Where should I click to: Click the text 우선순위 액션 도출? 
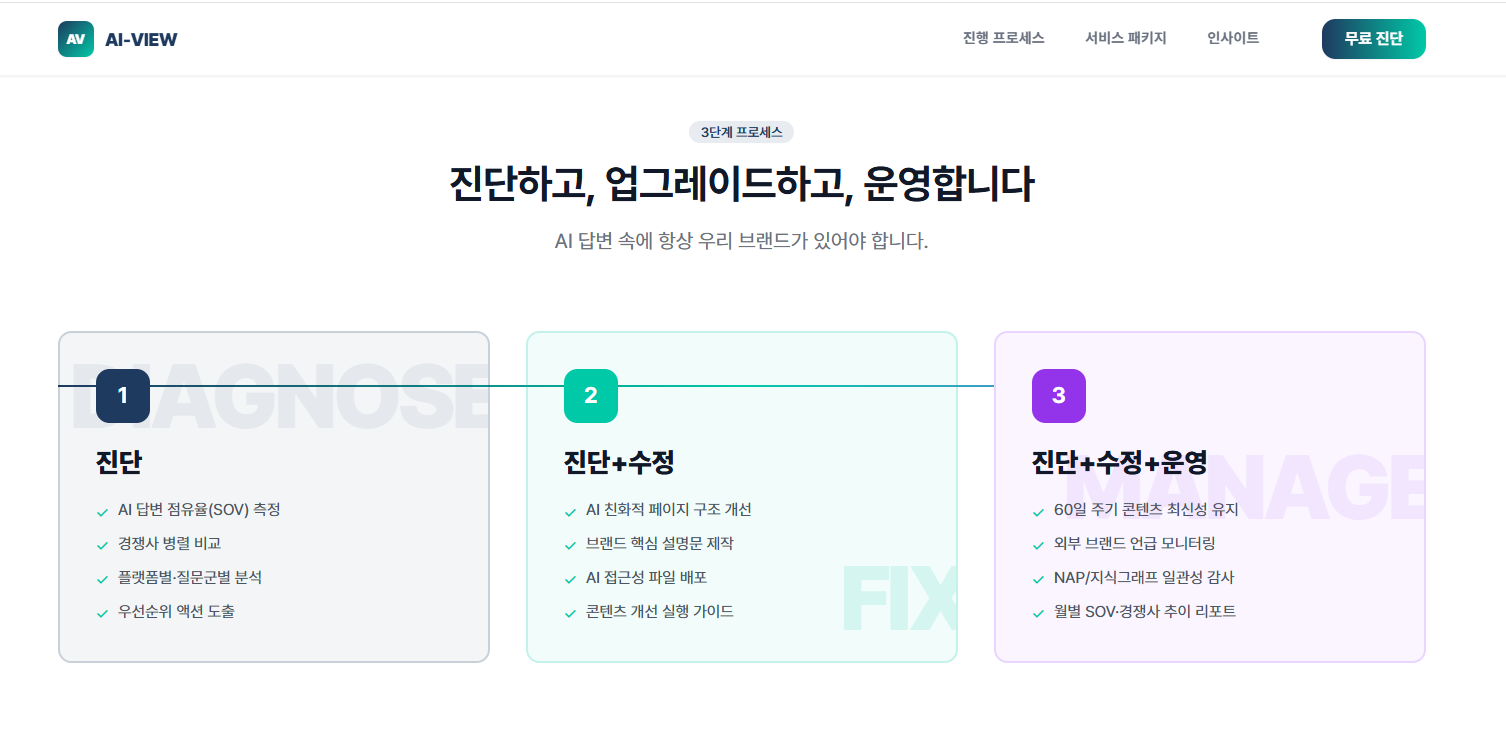(176, 612)
